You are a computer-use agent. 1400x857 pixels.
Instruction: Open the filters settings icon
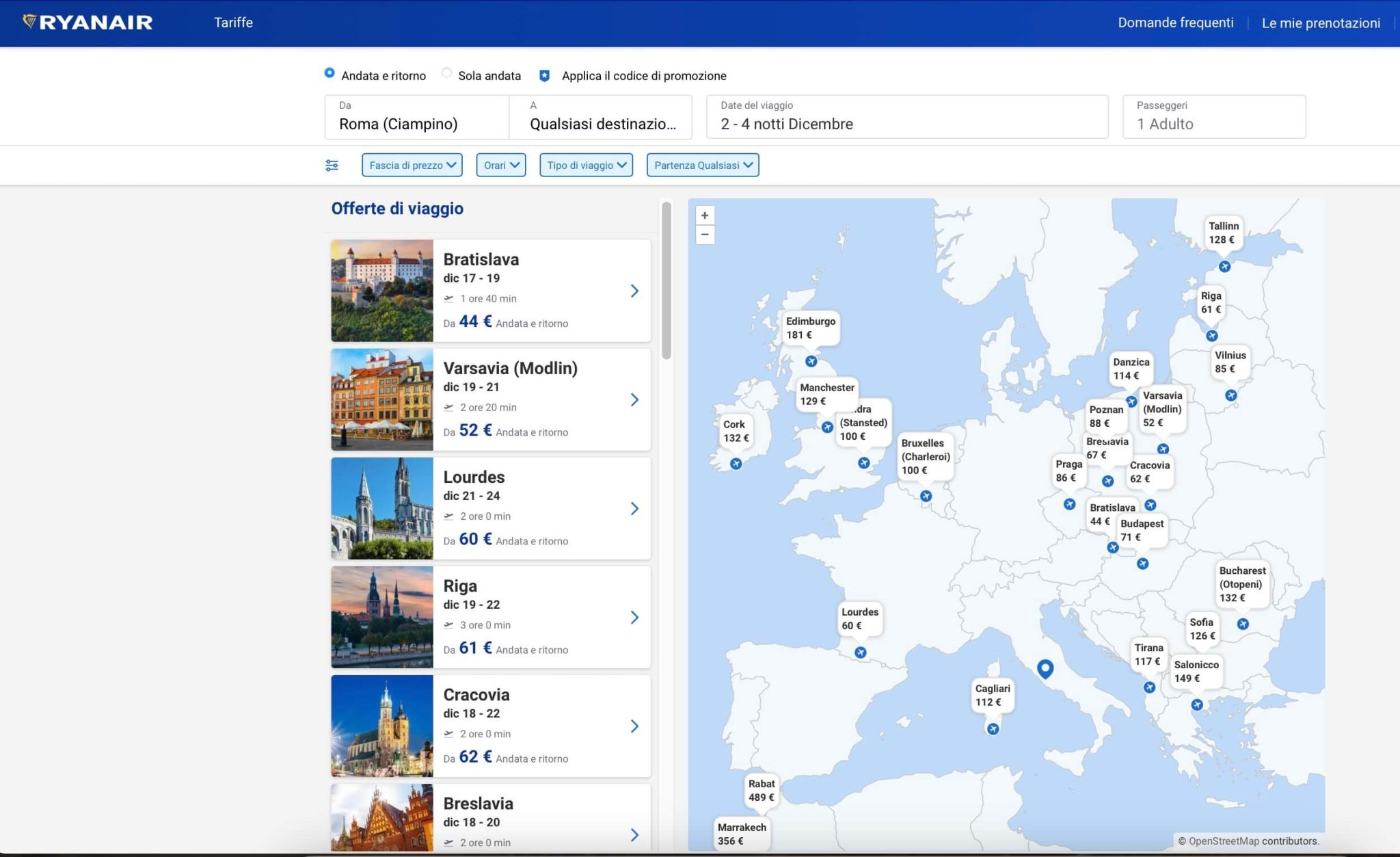332,165
